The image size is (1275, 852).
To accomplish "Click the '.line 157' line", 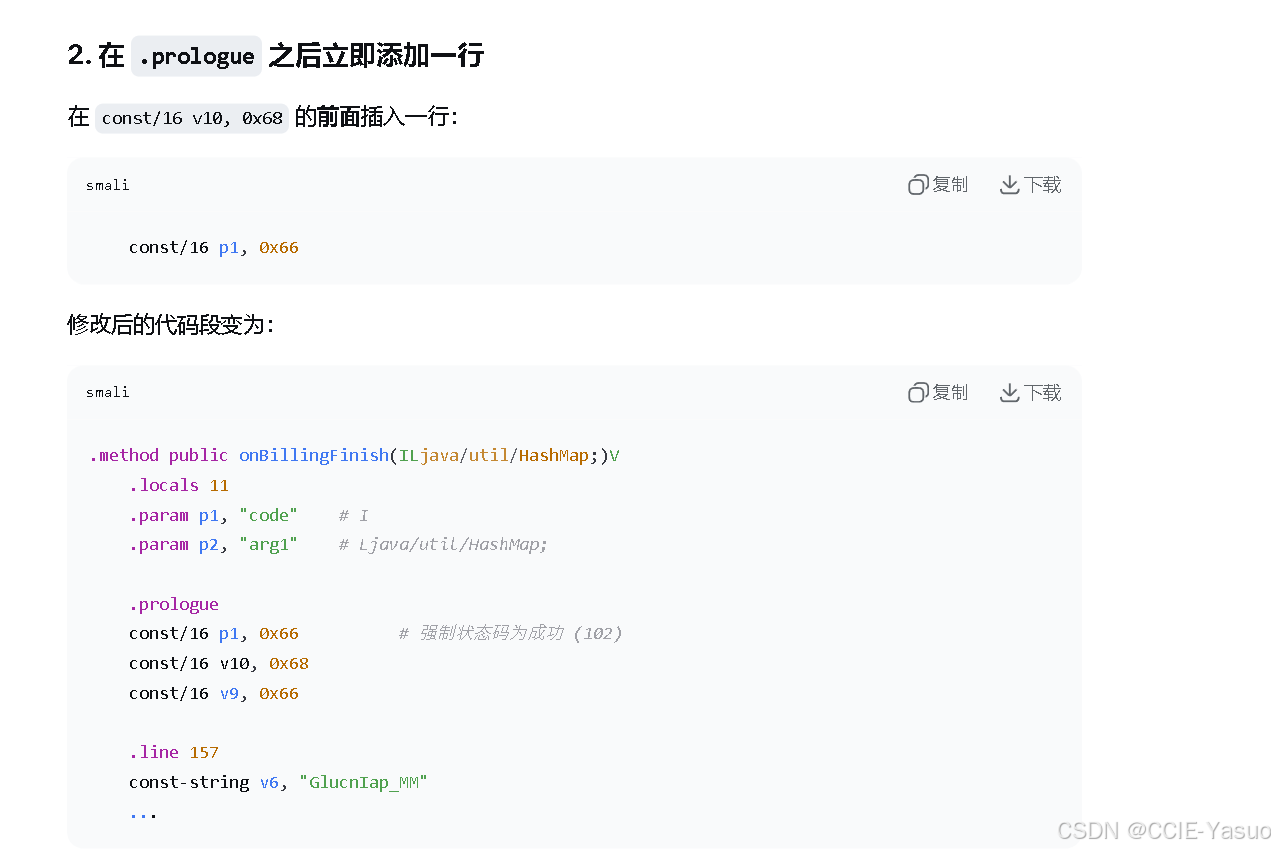I will [174, 752].
